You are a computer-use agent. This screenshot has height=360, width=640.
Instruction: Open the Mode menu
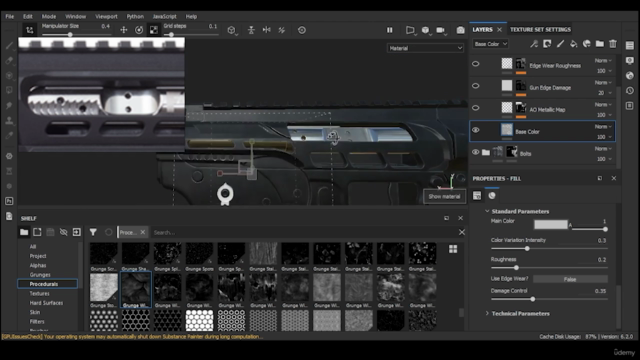(x=49, y=16)
